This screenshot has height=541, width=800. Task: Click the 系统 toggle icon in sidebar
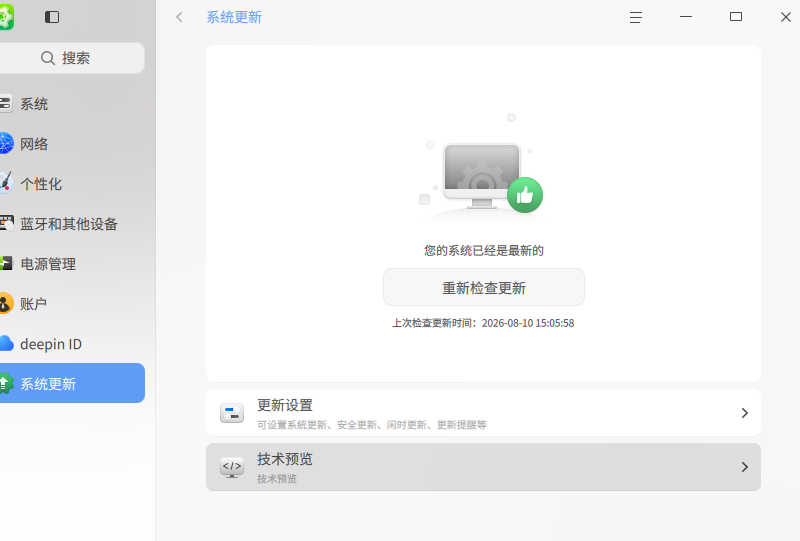[5, 104]
